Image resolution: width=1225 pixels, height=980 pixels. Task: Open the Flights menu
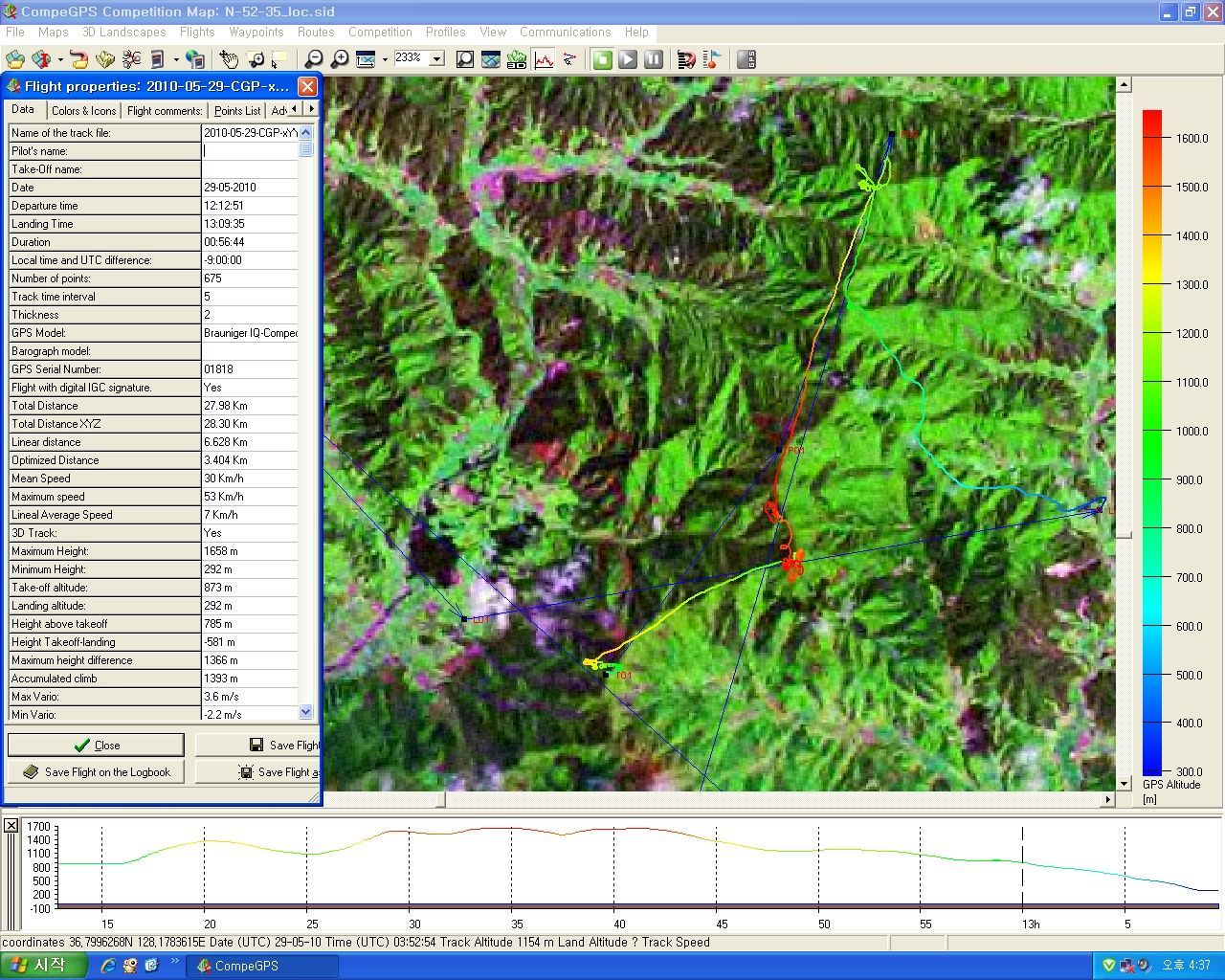(x=197, y=32)
